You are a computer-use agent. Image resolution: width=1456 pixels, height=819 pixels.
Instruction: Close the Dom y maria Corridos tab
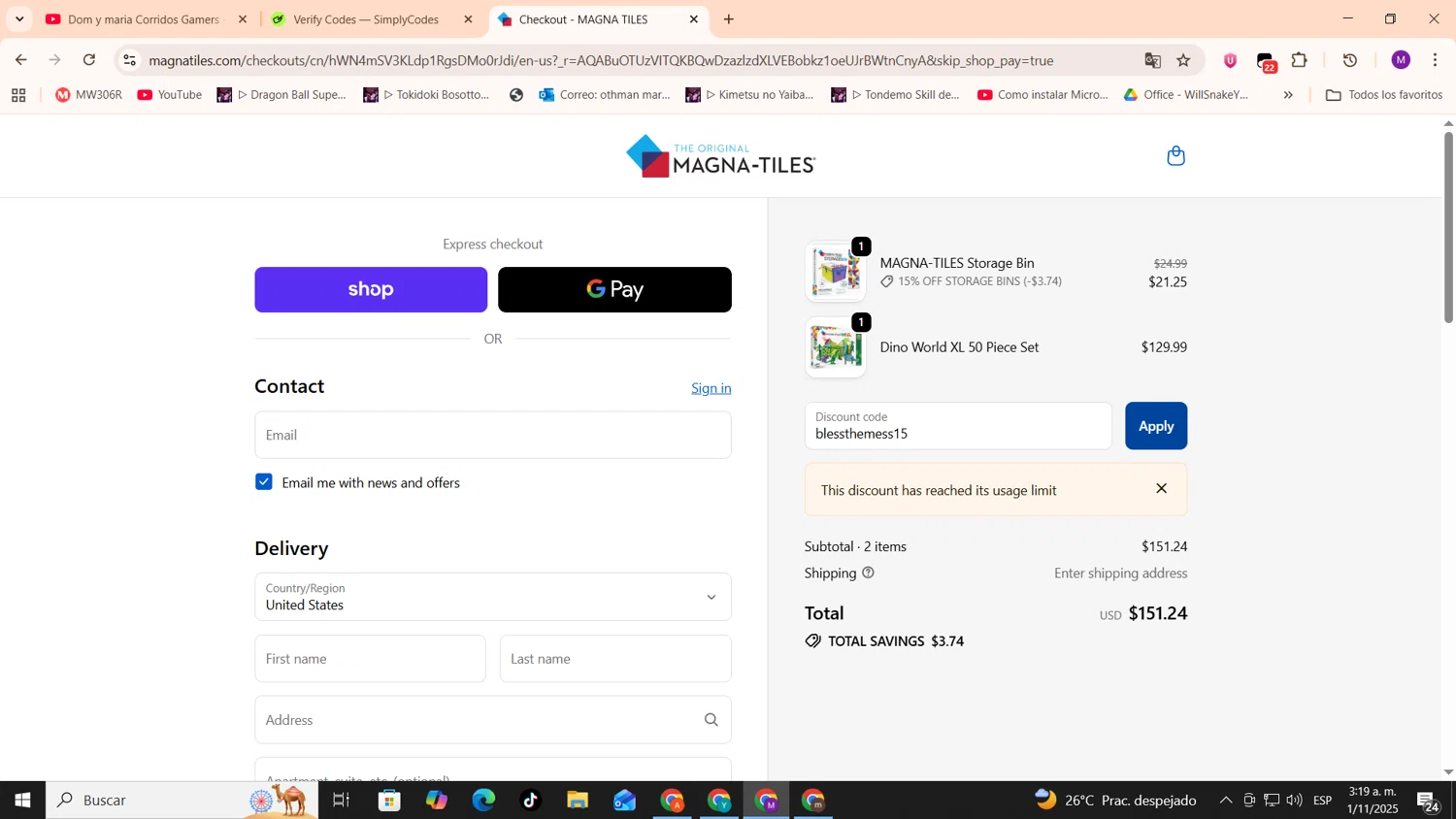(x=243, y=19)
